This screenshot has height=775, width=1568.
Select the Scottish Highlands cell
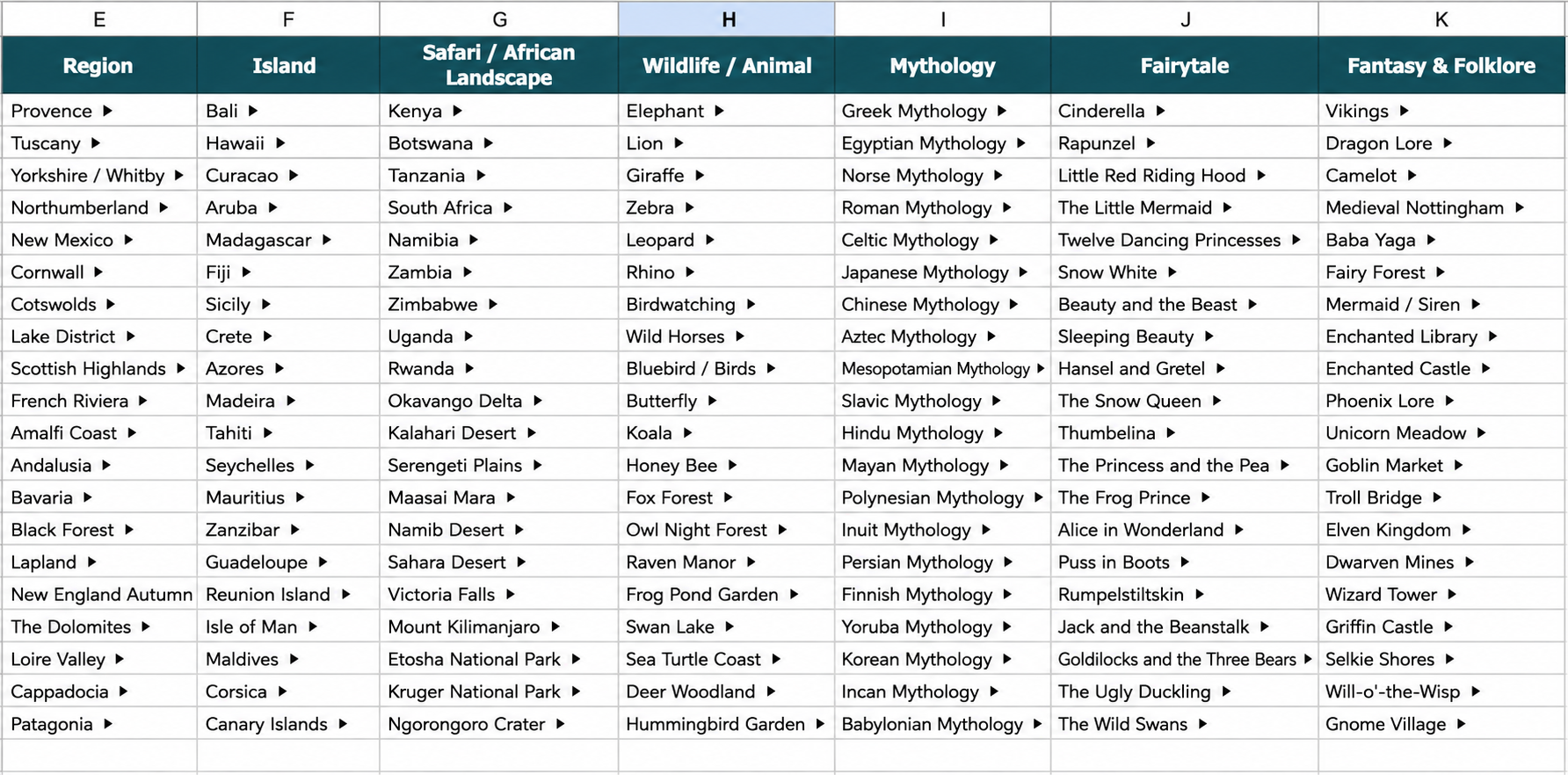point(99,368)
